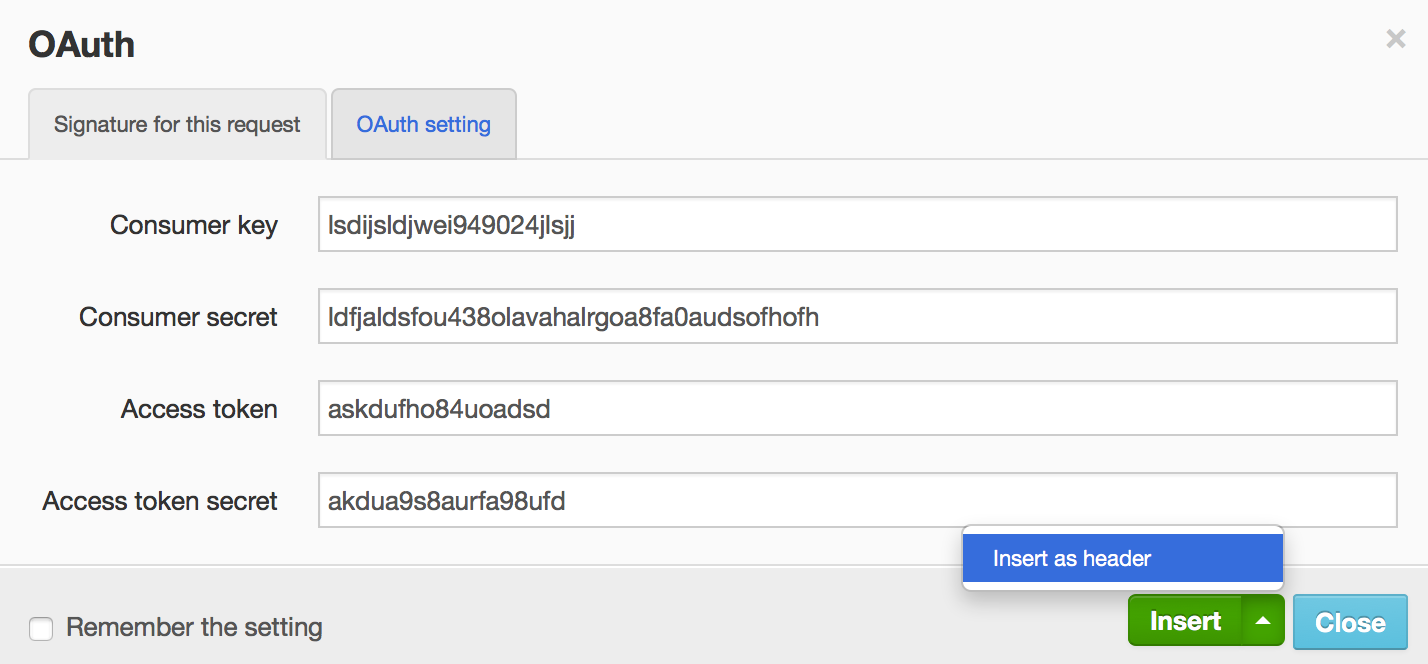Select the Signature for this request tab
This screenshot has width=1428, height=664.
[x=177, y=125]
